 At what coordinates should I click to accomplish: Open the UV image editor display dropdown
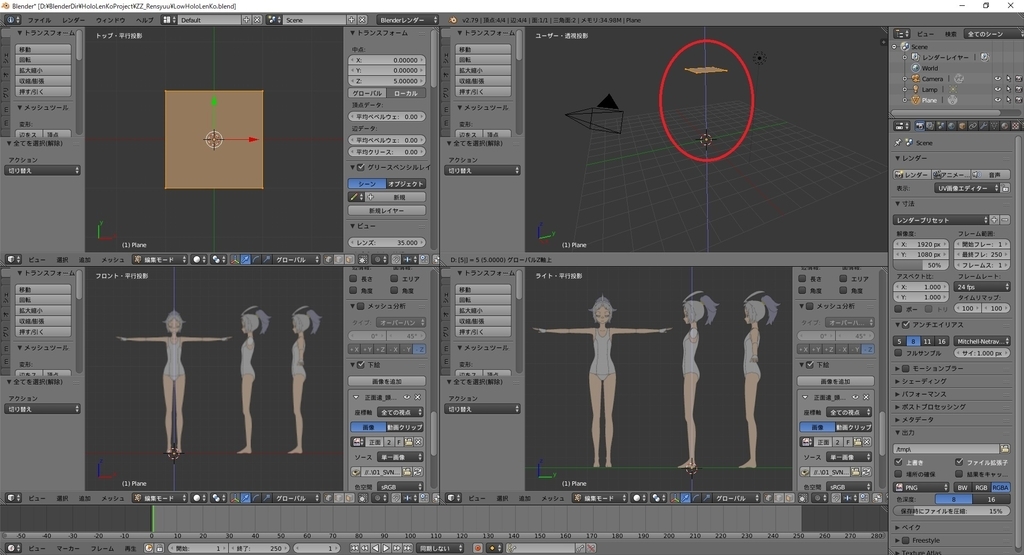[x=967, y=188]
